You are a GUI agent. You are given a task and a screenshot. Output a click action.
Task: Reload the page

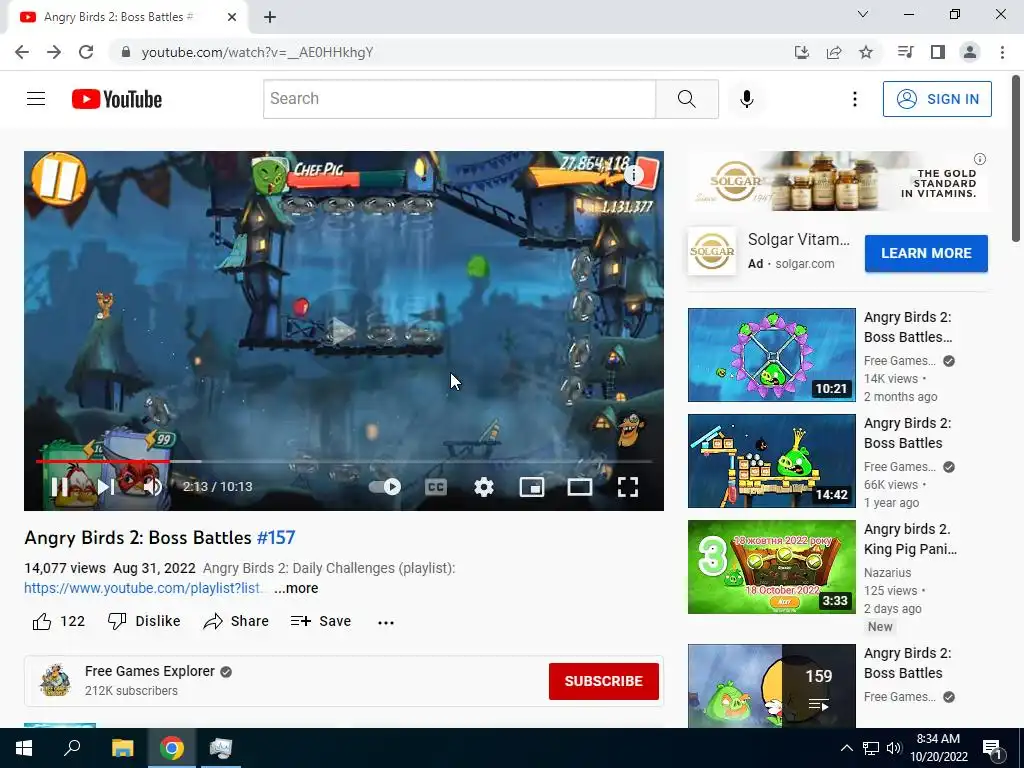(x=86, y=52)
